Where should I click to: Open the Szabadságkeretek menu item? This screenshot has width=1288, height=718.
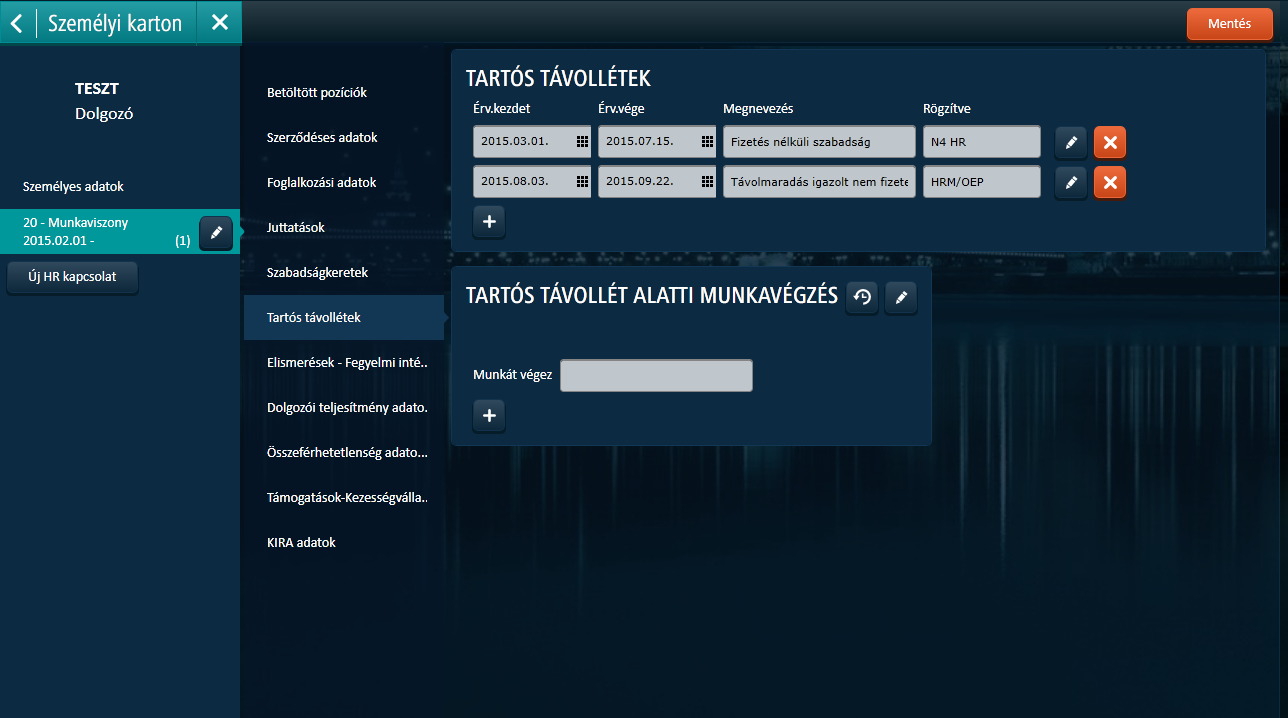(x=318, y=272)
